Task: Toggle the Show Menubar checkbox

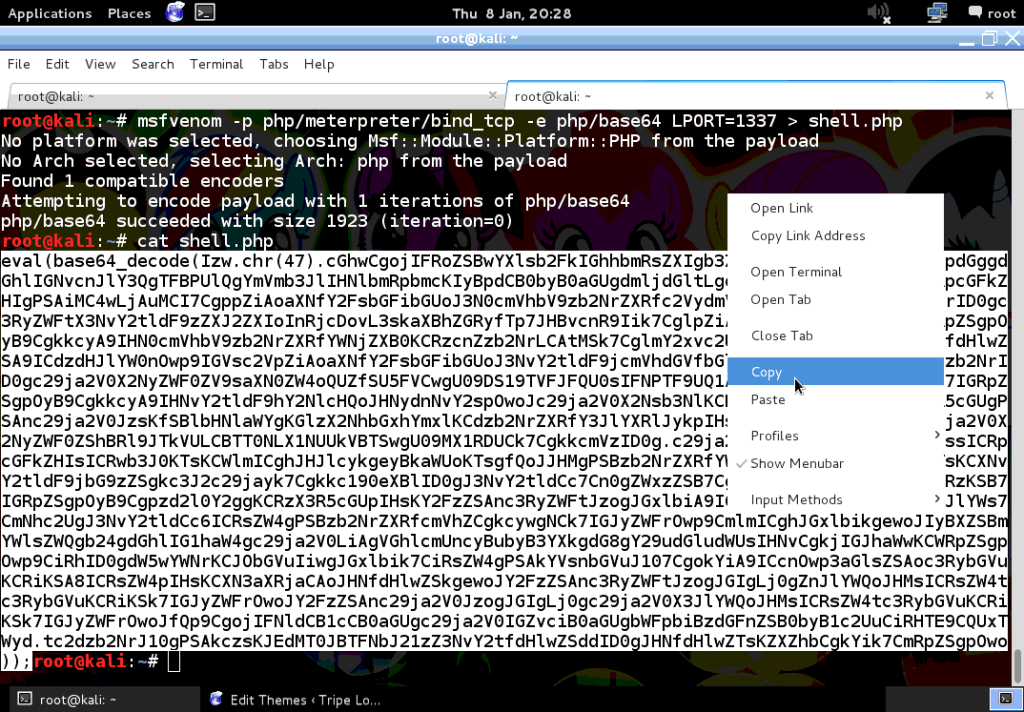Action: pyautogui.click(x=835, y=463)
